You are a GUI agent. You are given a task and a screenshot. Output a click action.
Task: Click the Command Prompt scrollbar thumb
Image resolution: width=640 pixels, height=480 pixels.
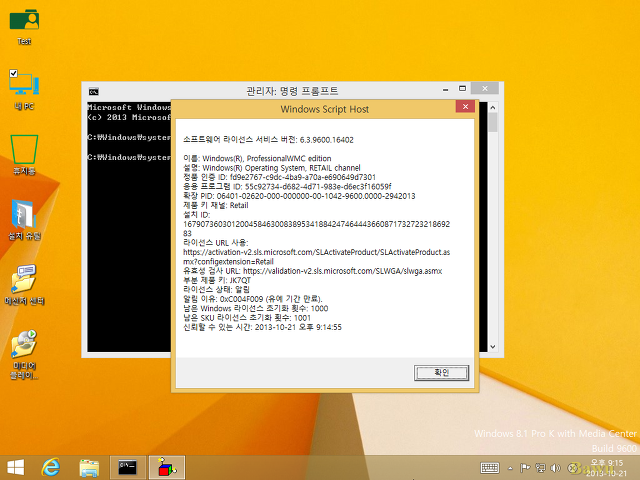pos(493,122)
